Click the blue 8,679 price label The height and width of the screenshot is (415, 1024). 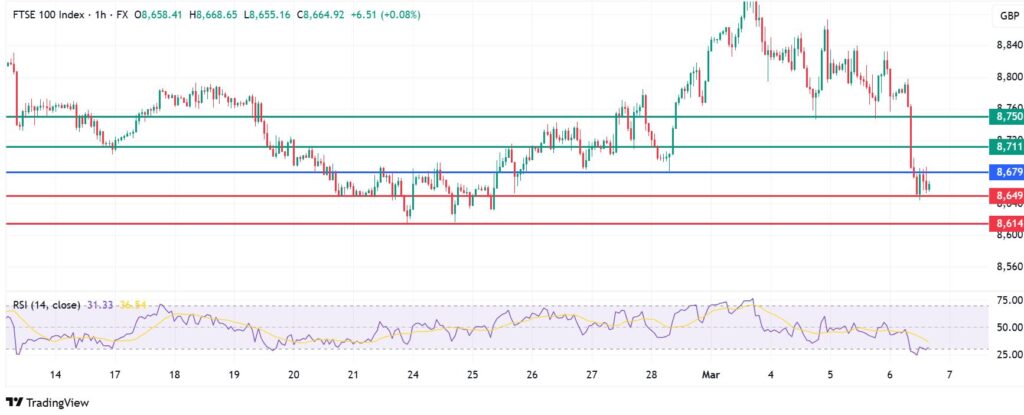[x=1005, y=172]
